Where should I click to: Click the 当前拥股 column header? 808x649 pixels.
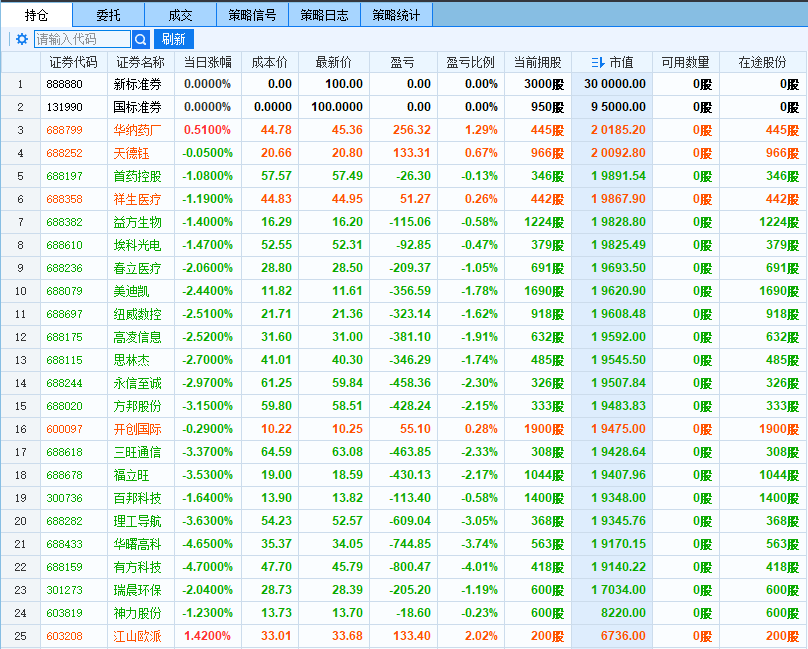point(537,63)
